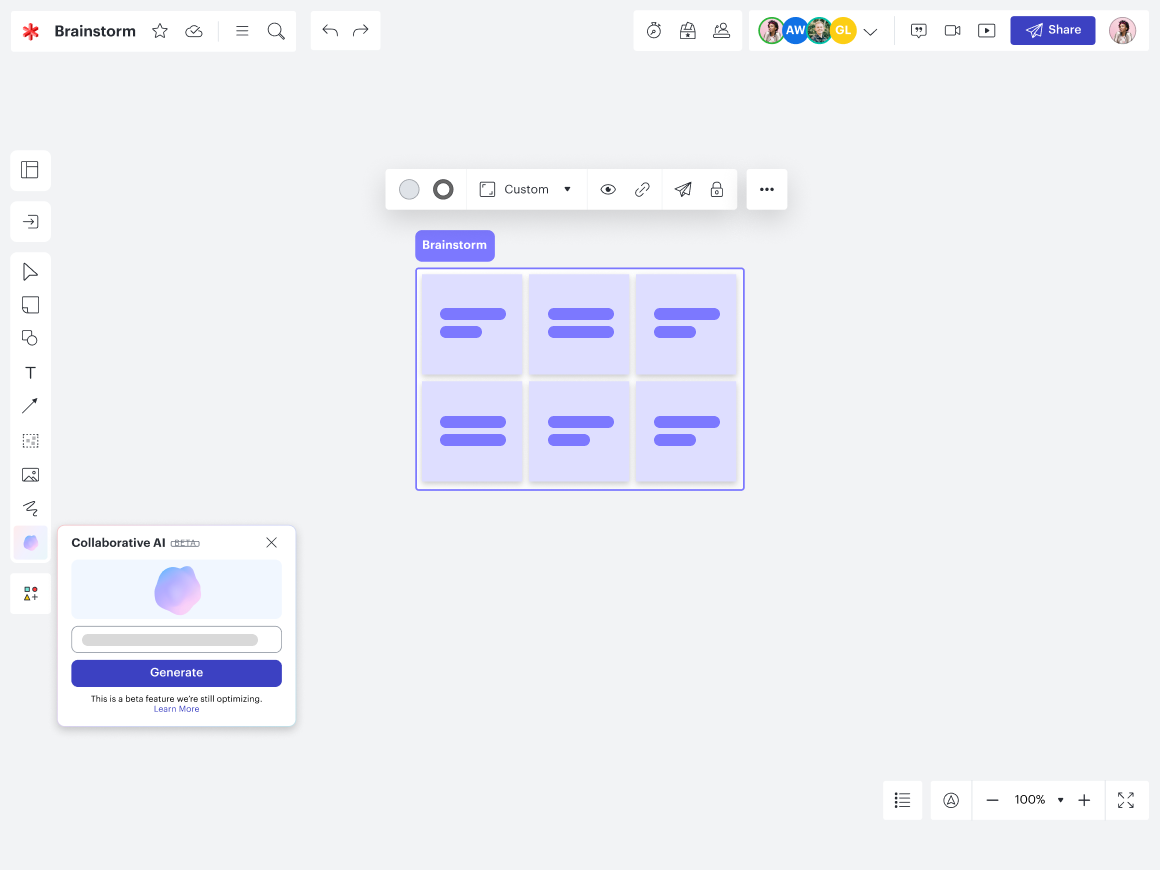
Task: Choose the freehand drawing tool
Action: tap(30, 509)
